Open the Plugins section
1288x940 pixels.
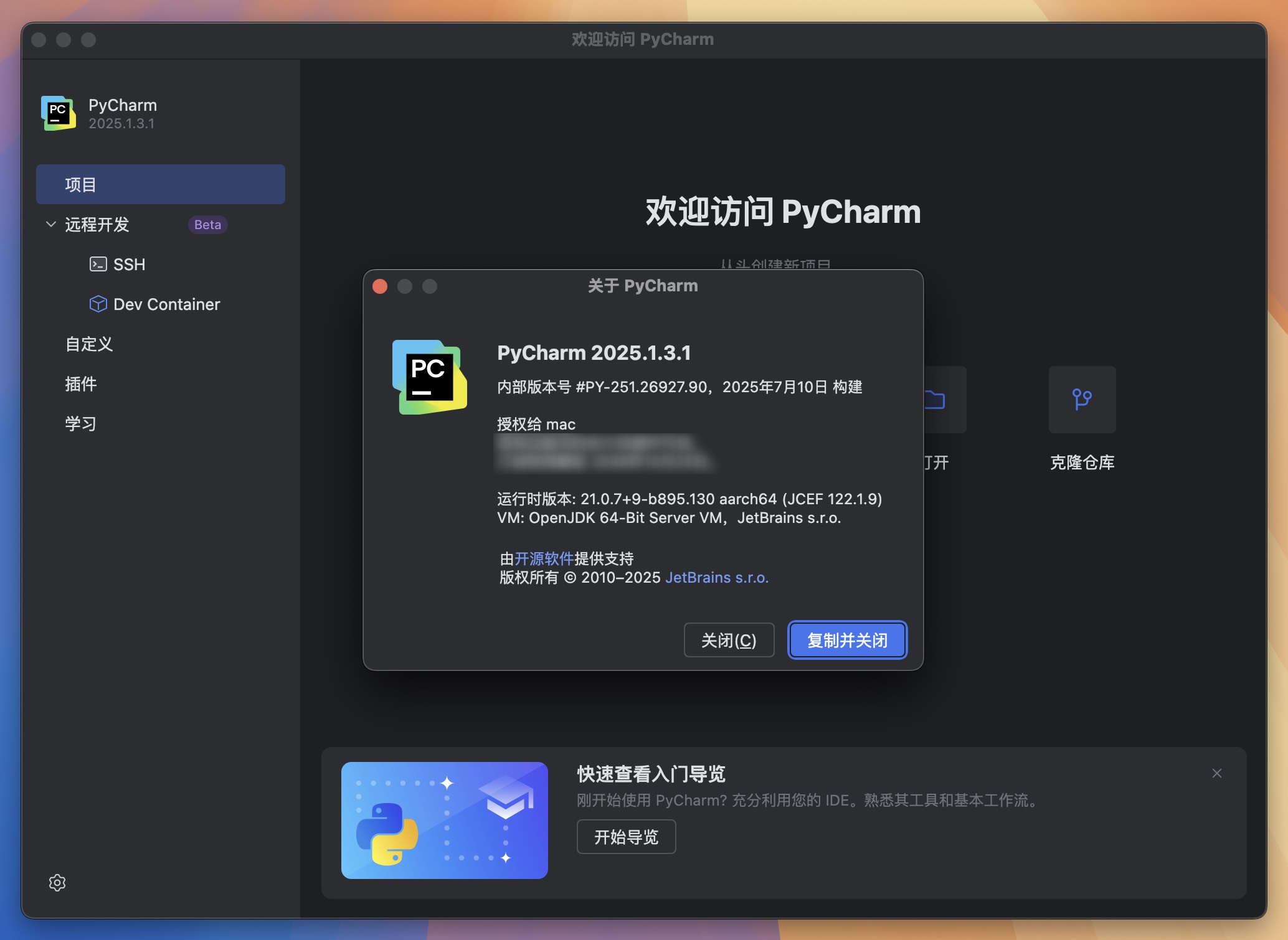(x=81, y=383)
